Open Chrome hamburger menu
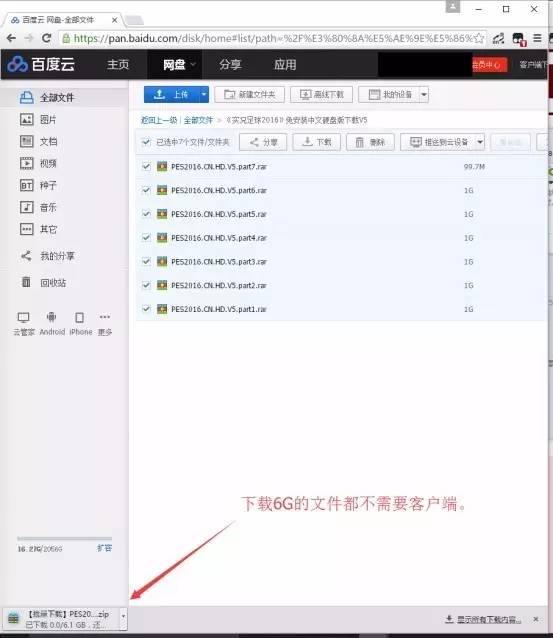Viewport: 553px width, 638px height. tap(537, 38)
